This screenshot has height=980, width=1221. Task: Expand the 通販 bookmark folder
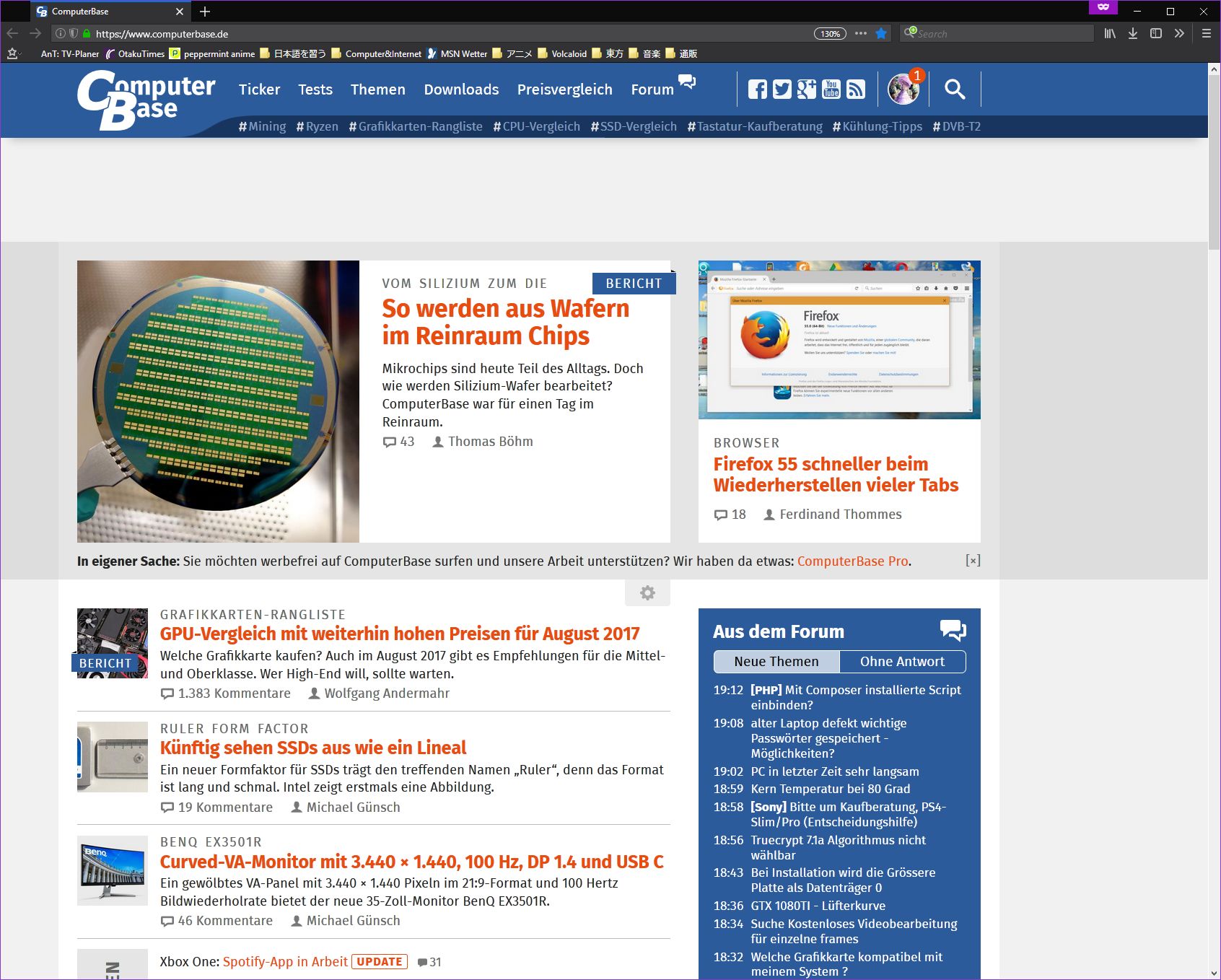(681, 53)
